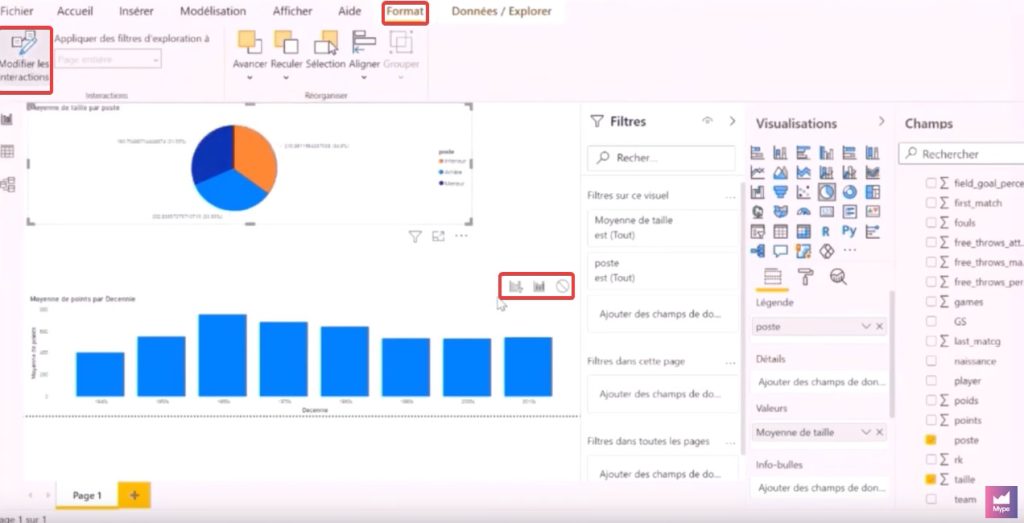Open the Page entière combo box
Screen dimensions: 1024x523
(x=108, y=59)
